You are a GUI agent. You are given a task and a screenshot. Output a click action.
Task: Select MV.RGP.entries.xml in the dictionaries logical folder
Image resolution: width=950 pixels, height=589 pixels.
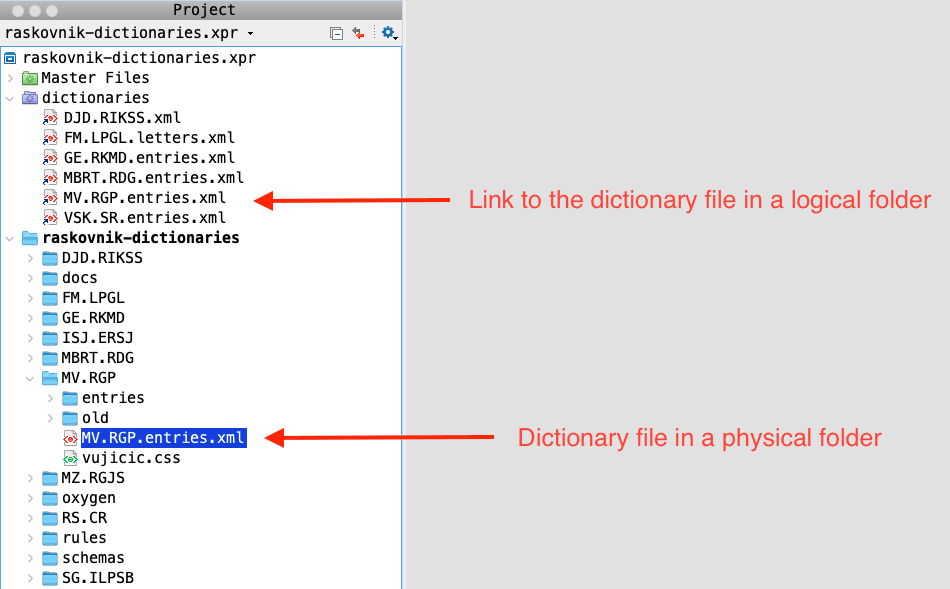click(x=144, y=198)
